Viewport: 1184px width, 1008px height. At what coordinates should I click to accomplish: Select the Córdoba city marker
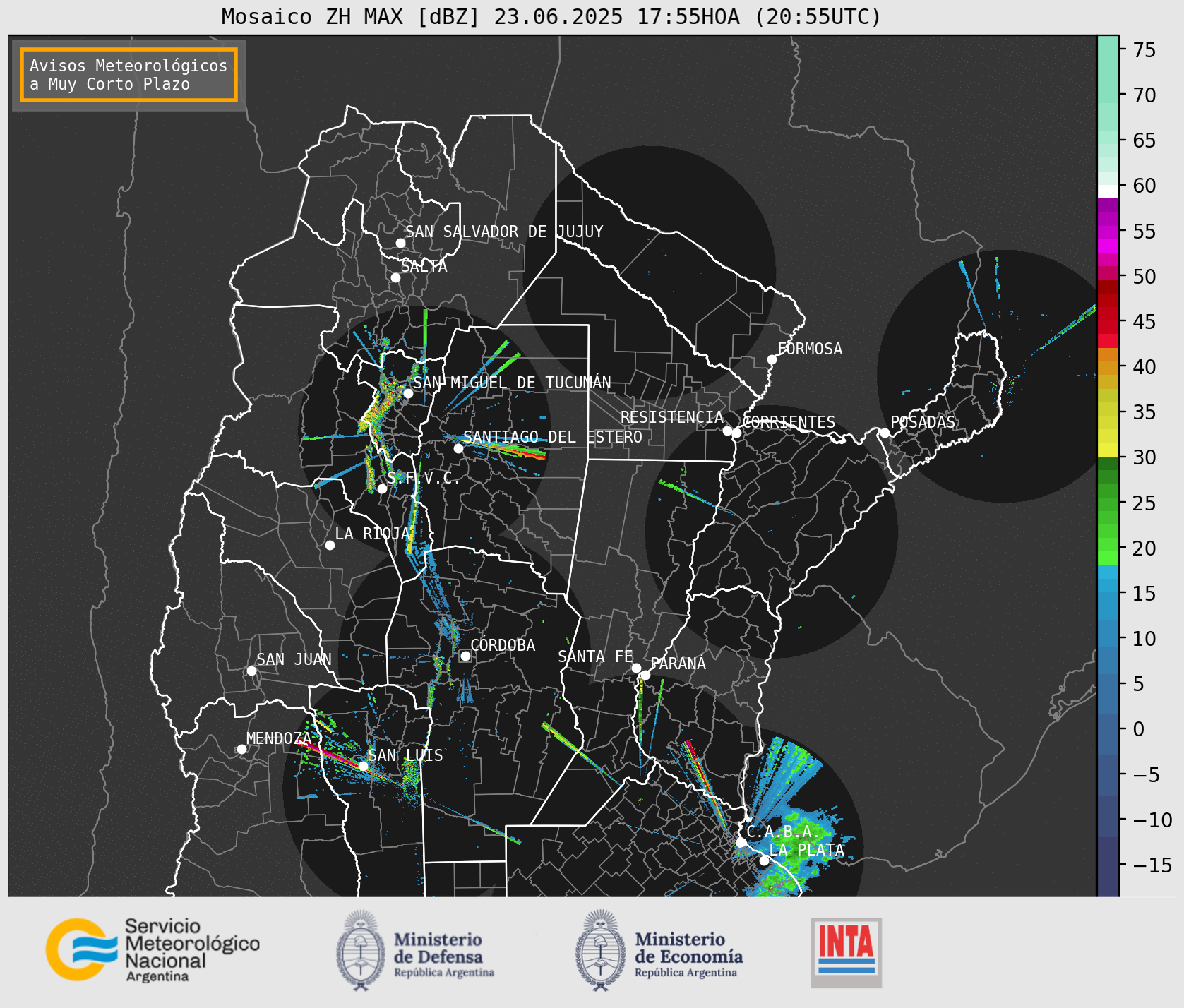pos(465,656)
